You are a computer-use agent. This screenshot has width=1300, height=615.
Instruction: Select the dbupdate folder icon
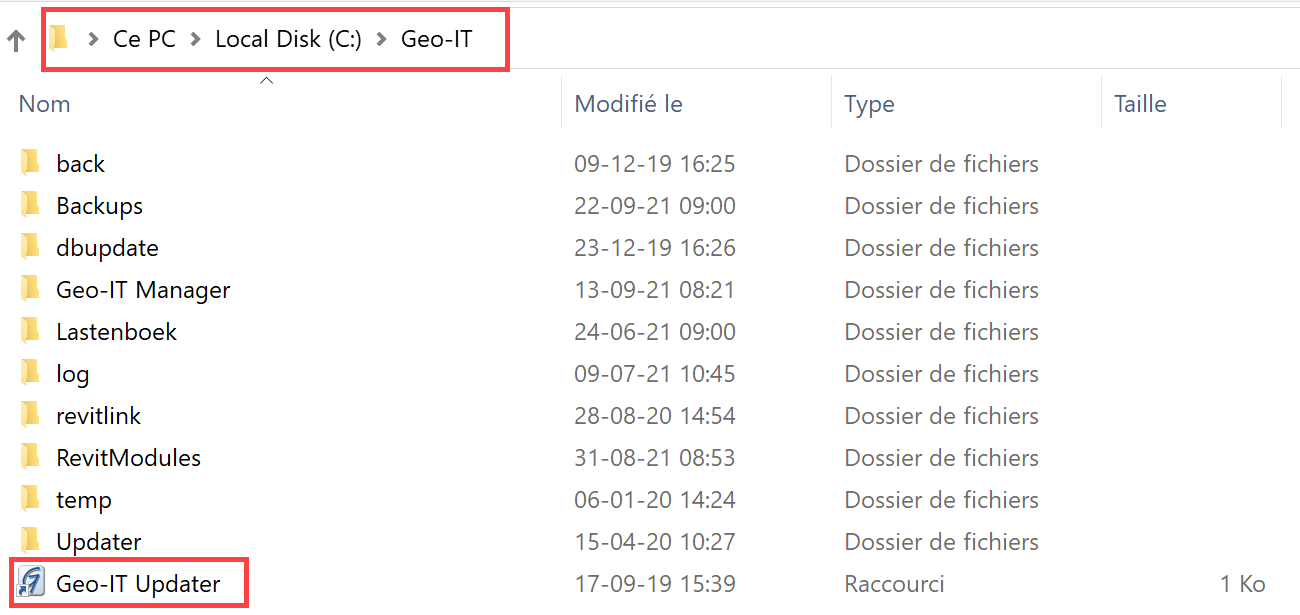pos(31,246)
